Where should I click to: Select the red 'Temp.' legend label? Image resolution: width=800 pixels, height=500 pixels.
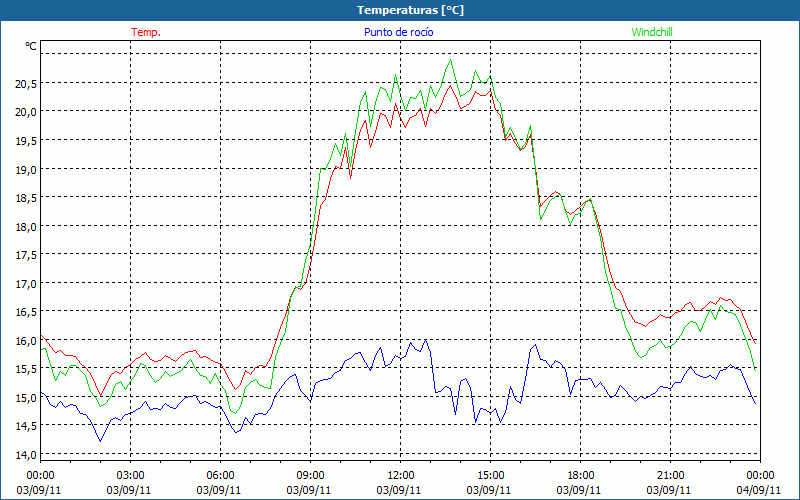click(x=146, y=32)
